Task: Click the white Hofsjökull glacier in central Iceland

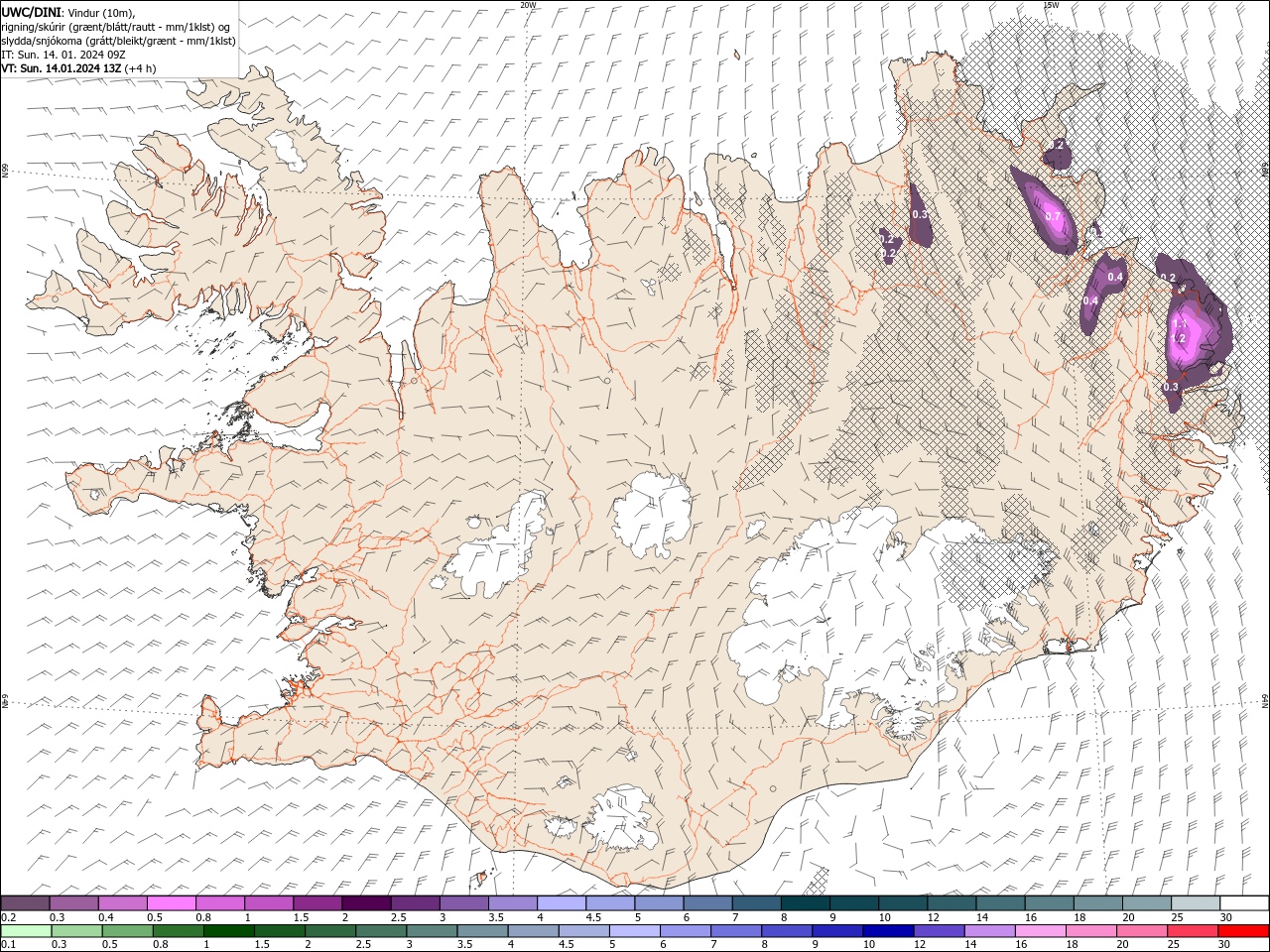Action: [653, 514]
